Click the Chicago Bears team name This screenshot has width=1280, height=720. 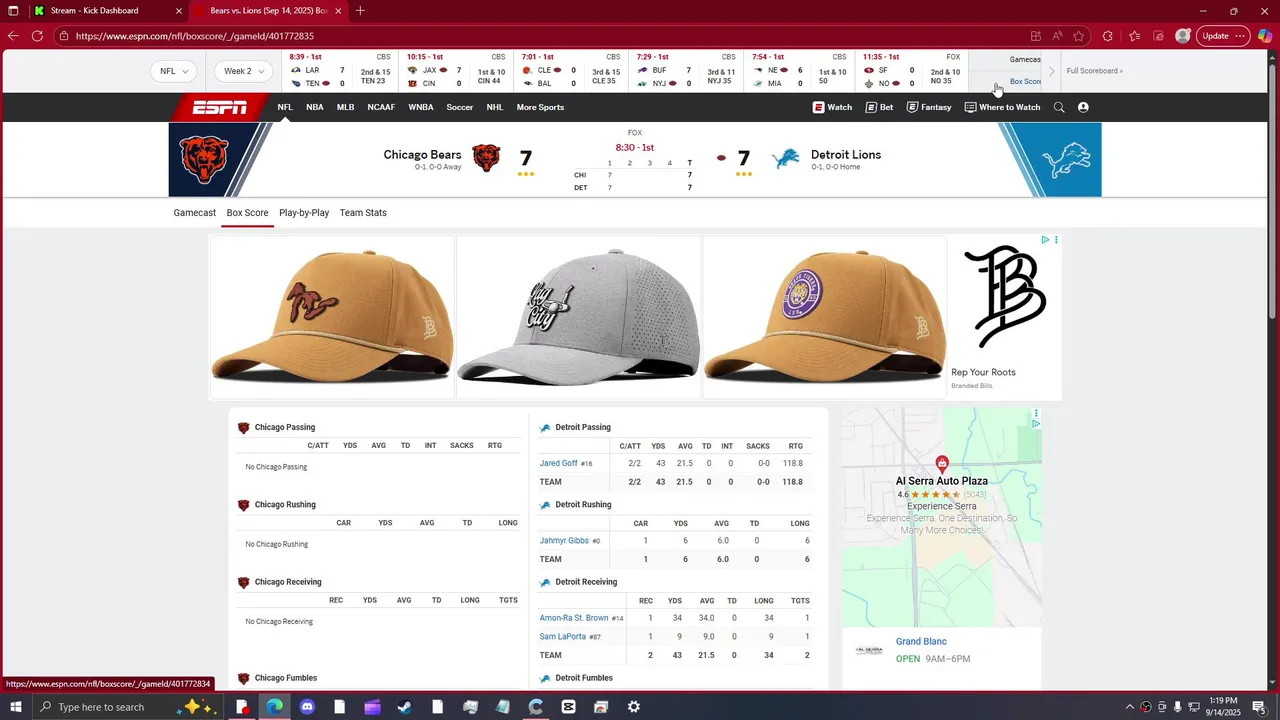point(422,155)
